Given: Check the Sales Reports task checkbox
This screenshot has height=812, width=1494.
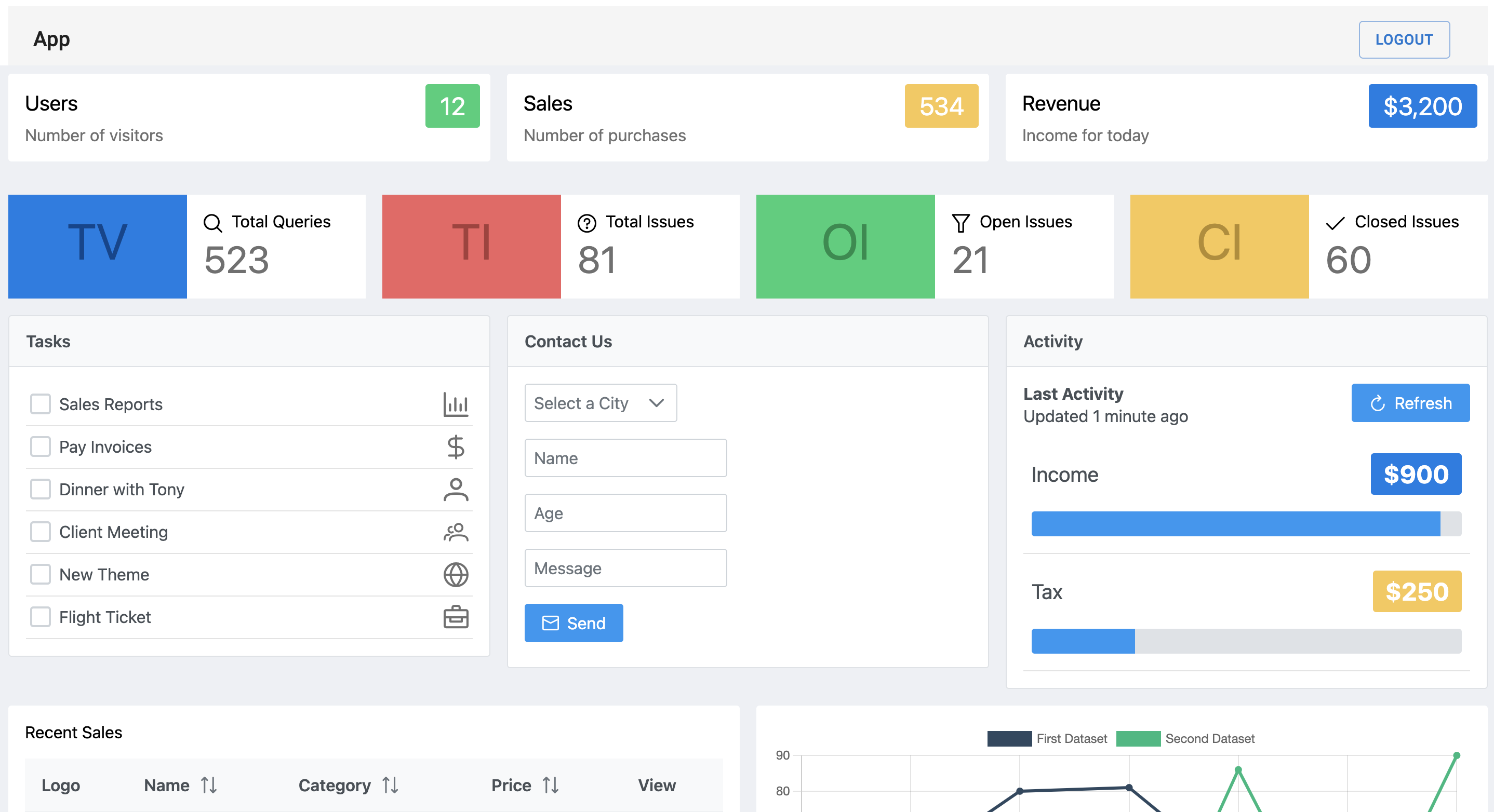Looking at the screenshot, I should [40, 404].
